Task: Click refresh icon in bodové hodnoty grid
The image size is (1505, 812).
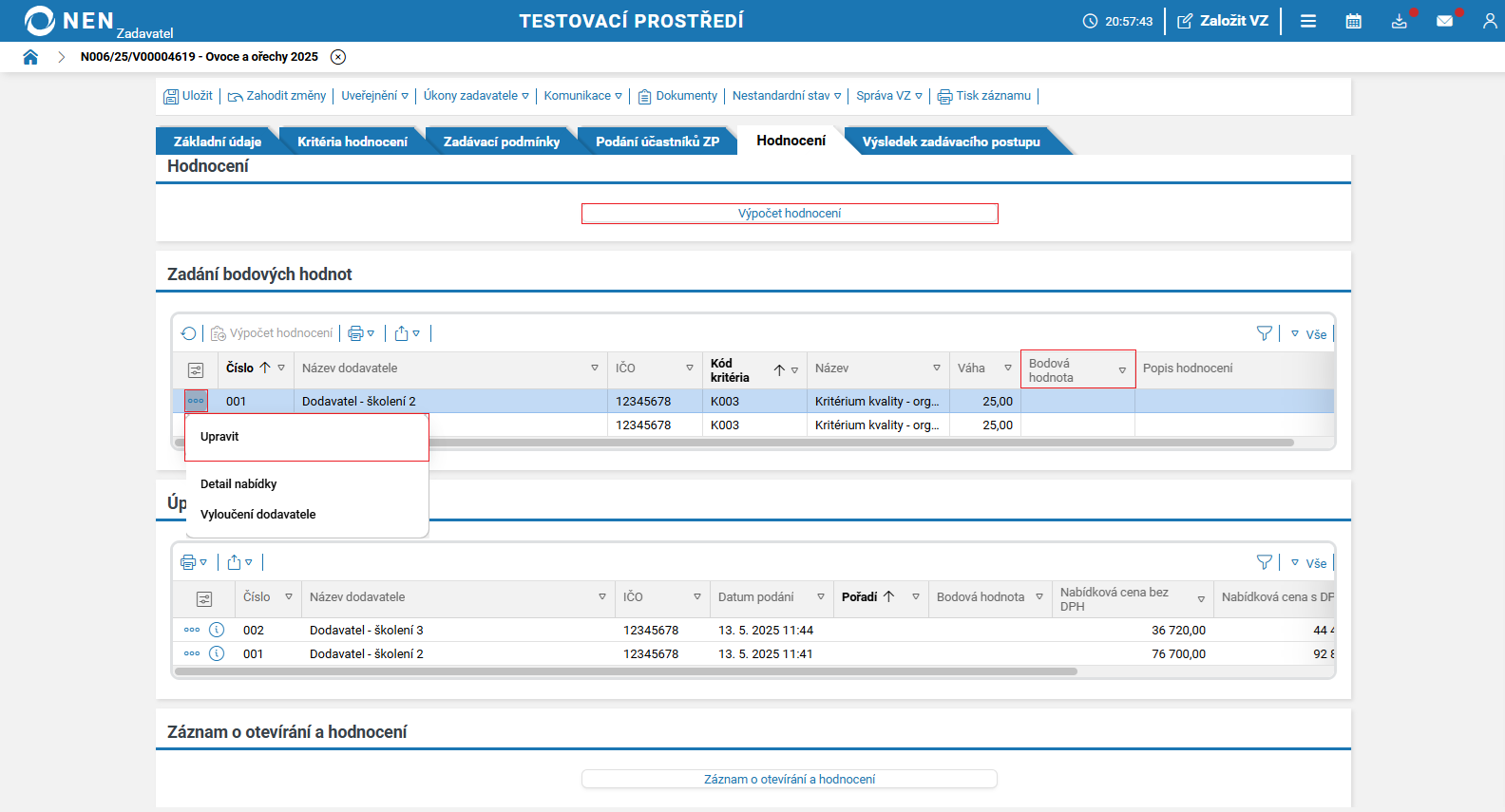Action: (x=189, y=333)
